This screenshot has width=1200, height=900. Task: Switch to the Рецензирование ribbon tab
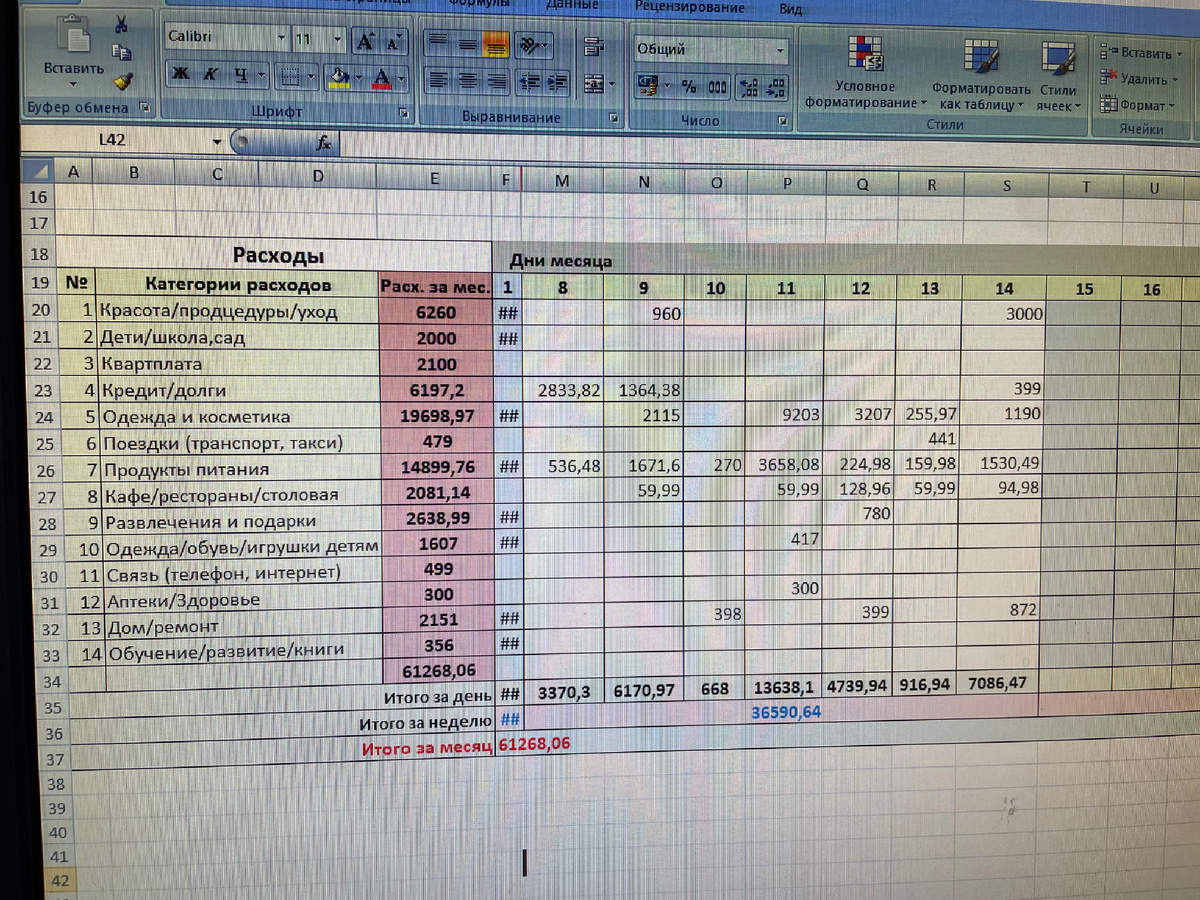point(689,8)
